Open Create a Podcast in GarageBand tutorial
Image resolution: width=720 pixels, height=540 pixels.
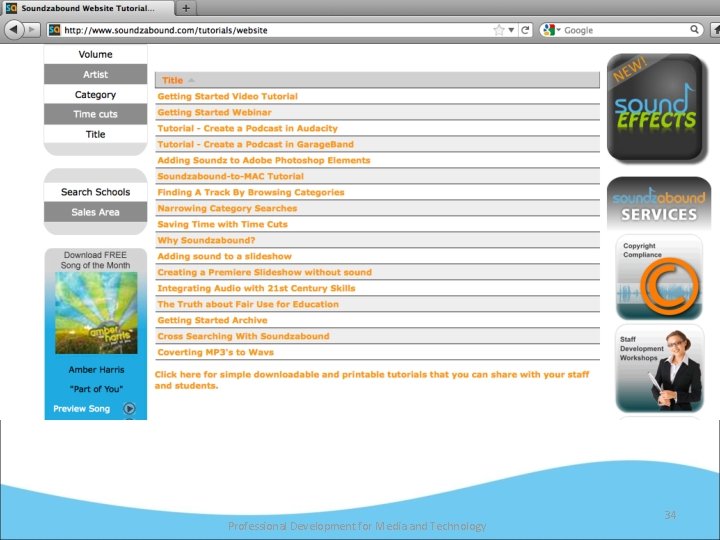(x=256, y=144)
